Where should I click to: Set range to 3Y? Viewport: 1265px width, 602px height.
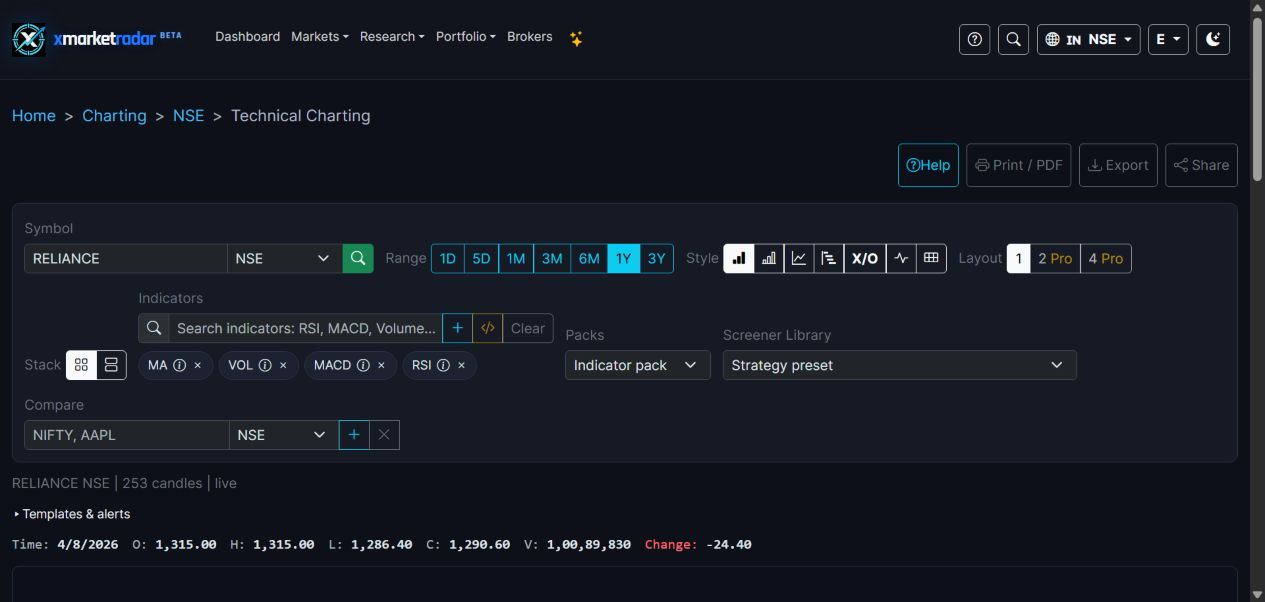pos(656,258)
